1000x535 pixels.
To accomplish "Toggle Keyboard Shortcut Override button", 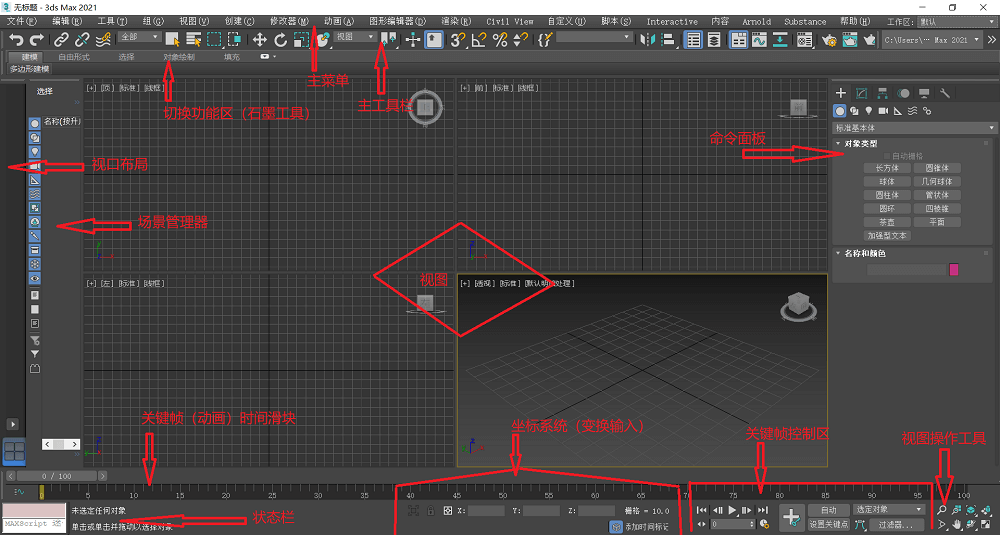I will point(434,40).
